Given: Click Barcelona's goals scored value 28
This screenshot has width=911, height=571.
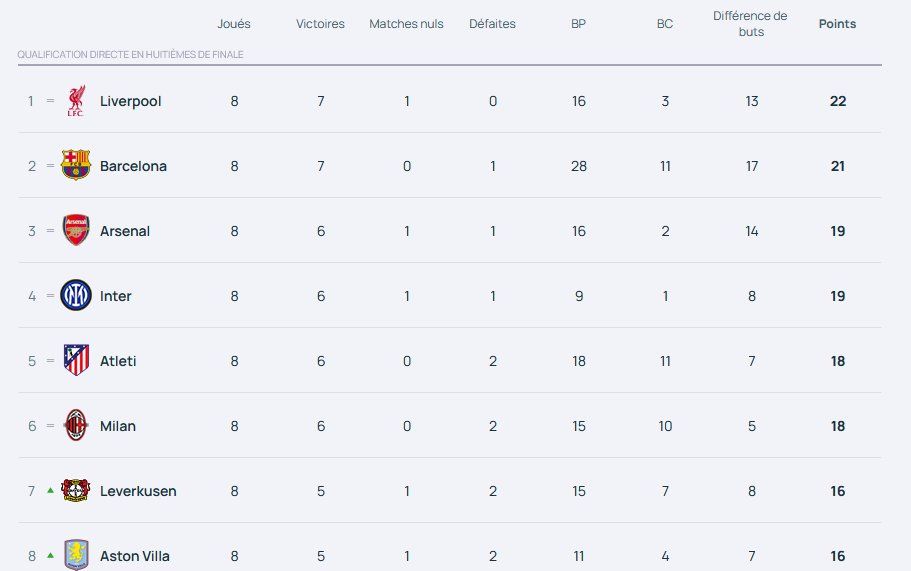Looking at the screenshot, I should [579, 166].
